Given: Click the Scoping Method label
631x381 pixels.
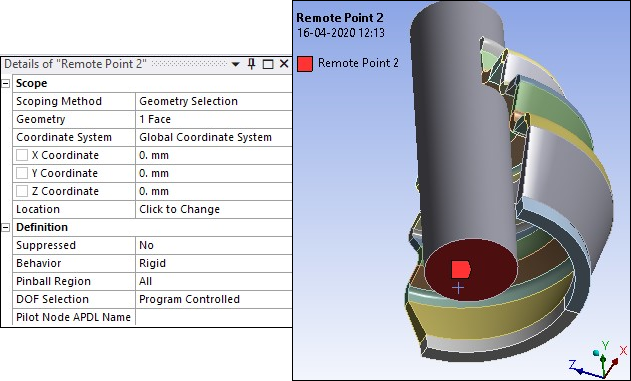Looking at the screenshot, I should point(59,101).
